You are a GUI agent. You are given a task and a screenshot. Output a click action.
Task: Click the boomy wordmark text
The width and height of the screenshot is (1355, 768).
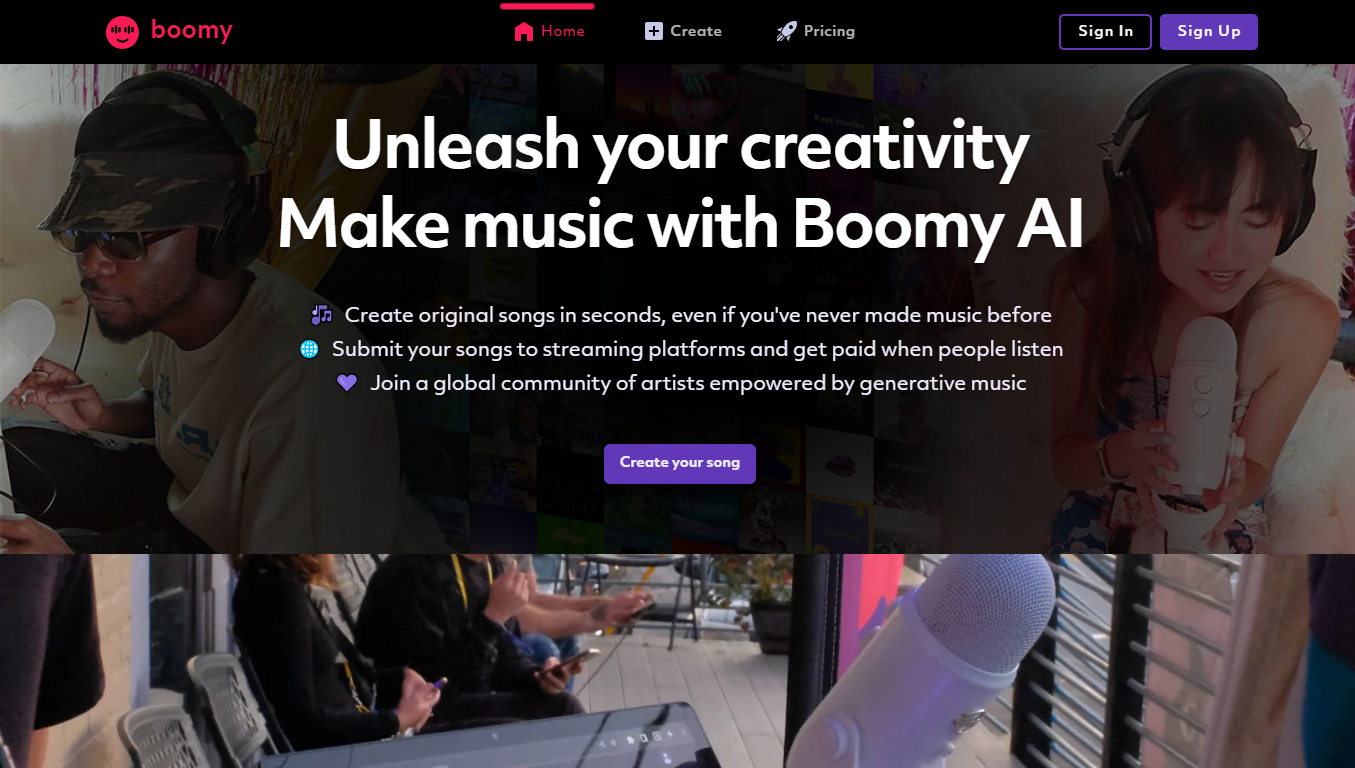[x=192, y=30]
